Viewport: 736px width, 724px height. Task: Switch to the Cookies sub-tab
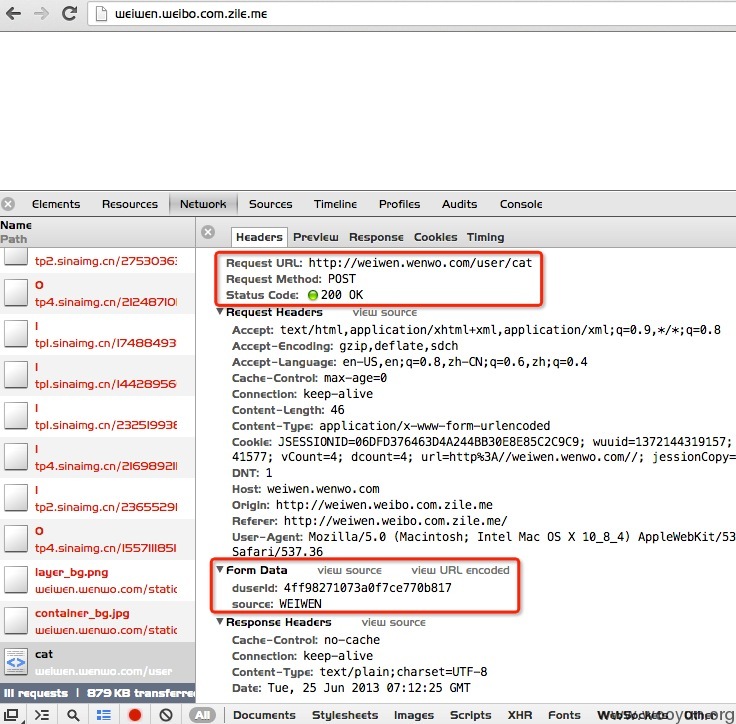435,237
